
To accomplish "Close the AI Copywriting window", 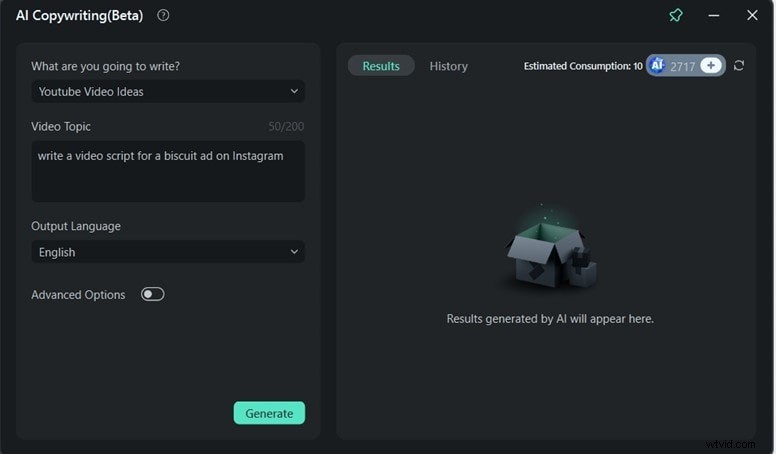I will 752,15.
